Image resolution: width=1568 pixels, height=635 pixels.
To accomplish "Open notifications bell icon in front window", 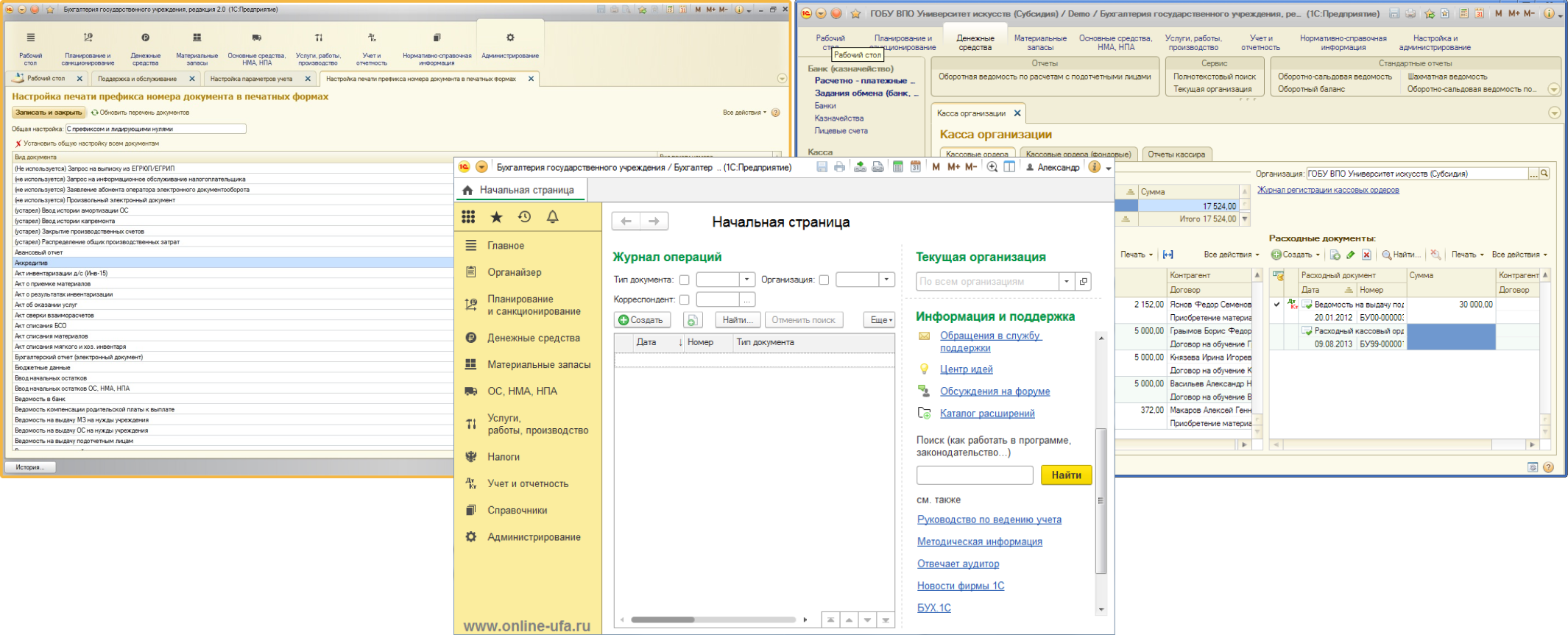I will coord(553,216).
